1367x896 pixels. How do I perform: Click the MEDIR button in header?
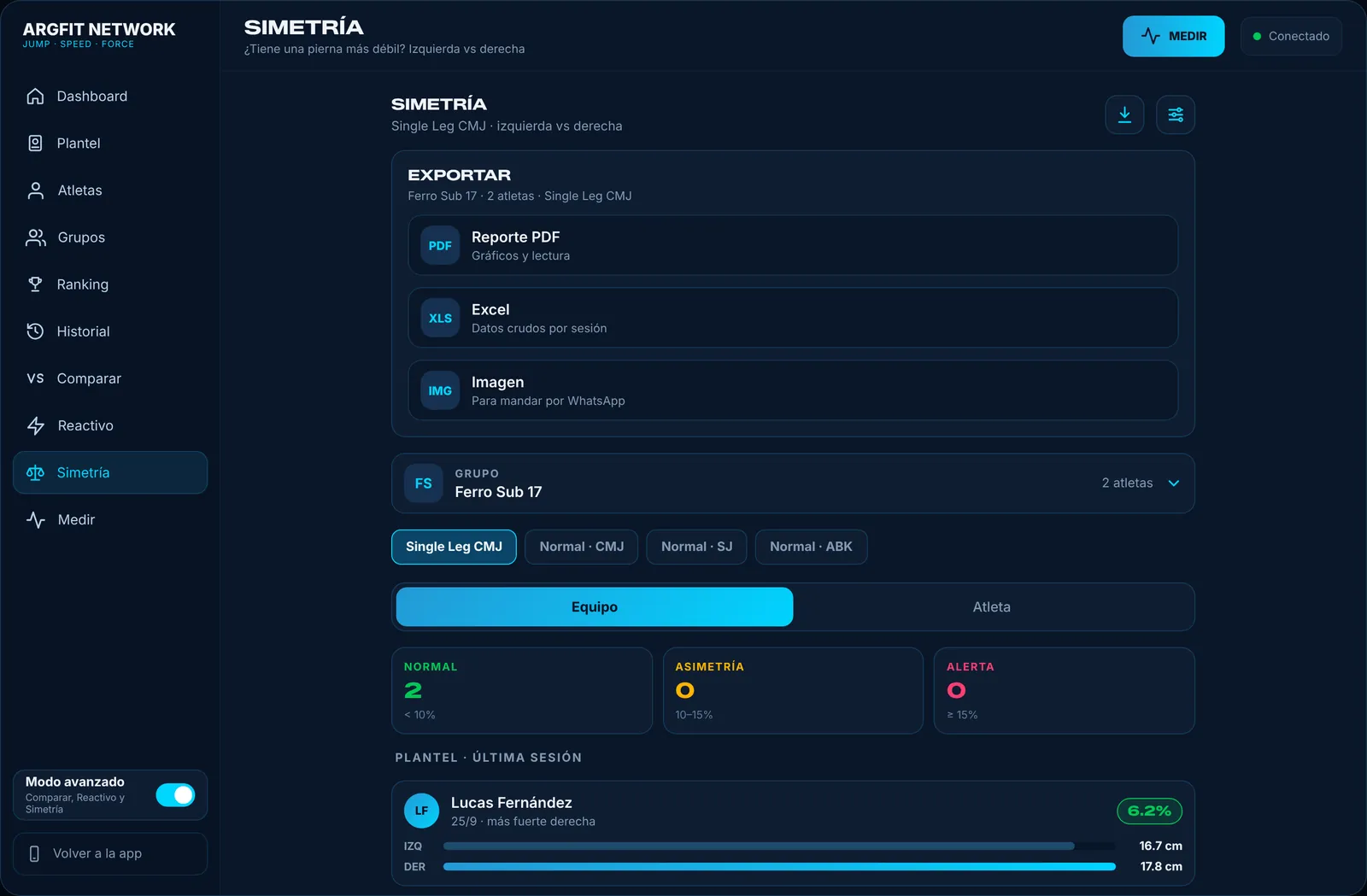tap(1173, 36)
